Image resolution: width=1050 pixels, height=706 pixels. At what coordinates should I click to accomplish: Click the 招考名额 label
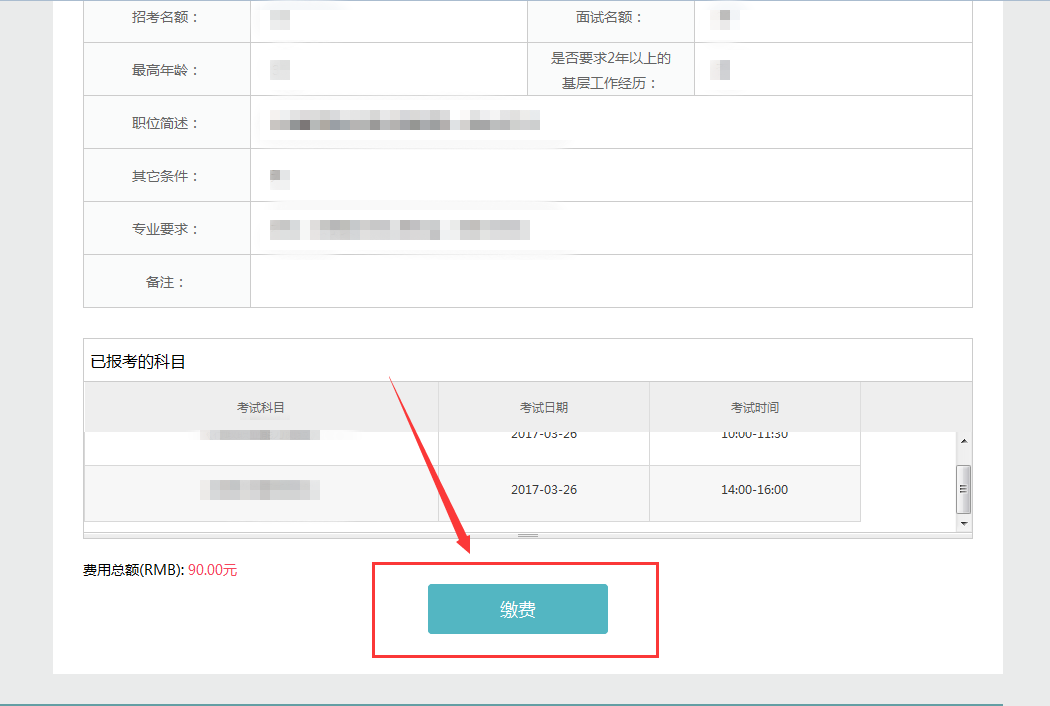point(165,17)
